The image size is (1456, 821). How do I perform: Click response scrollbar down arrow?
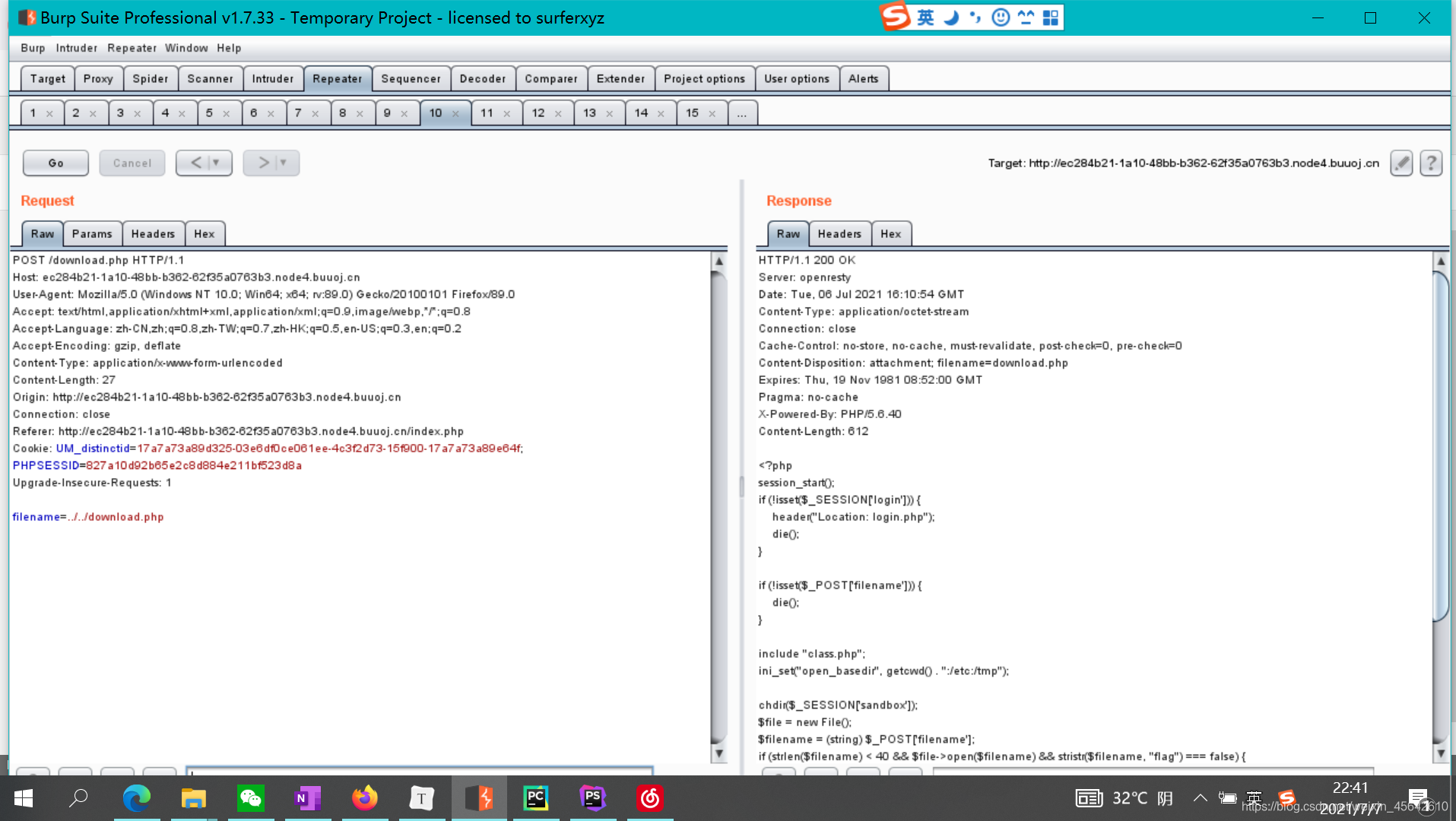tap(1440, 753)
